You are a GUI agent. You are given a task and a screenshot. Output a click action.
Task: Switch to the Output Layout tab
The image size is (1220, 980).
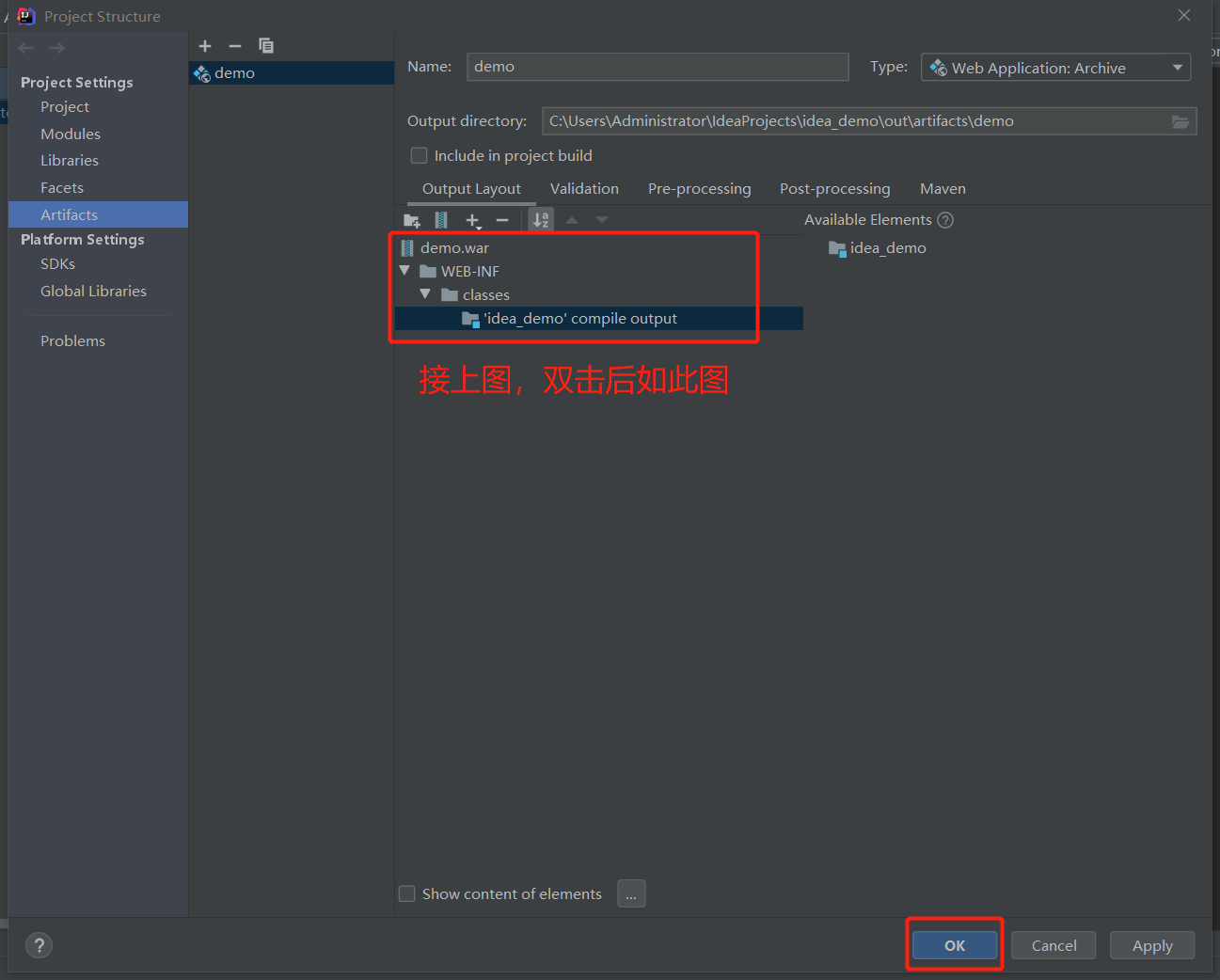(471, 189)
